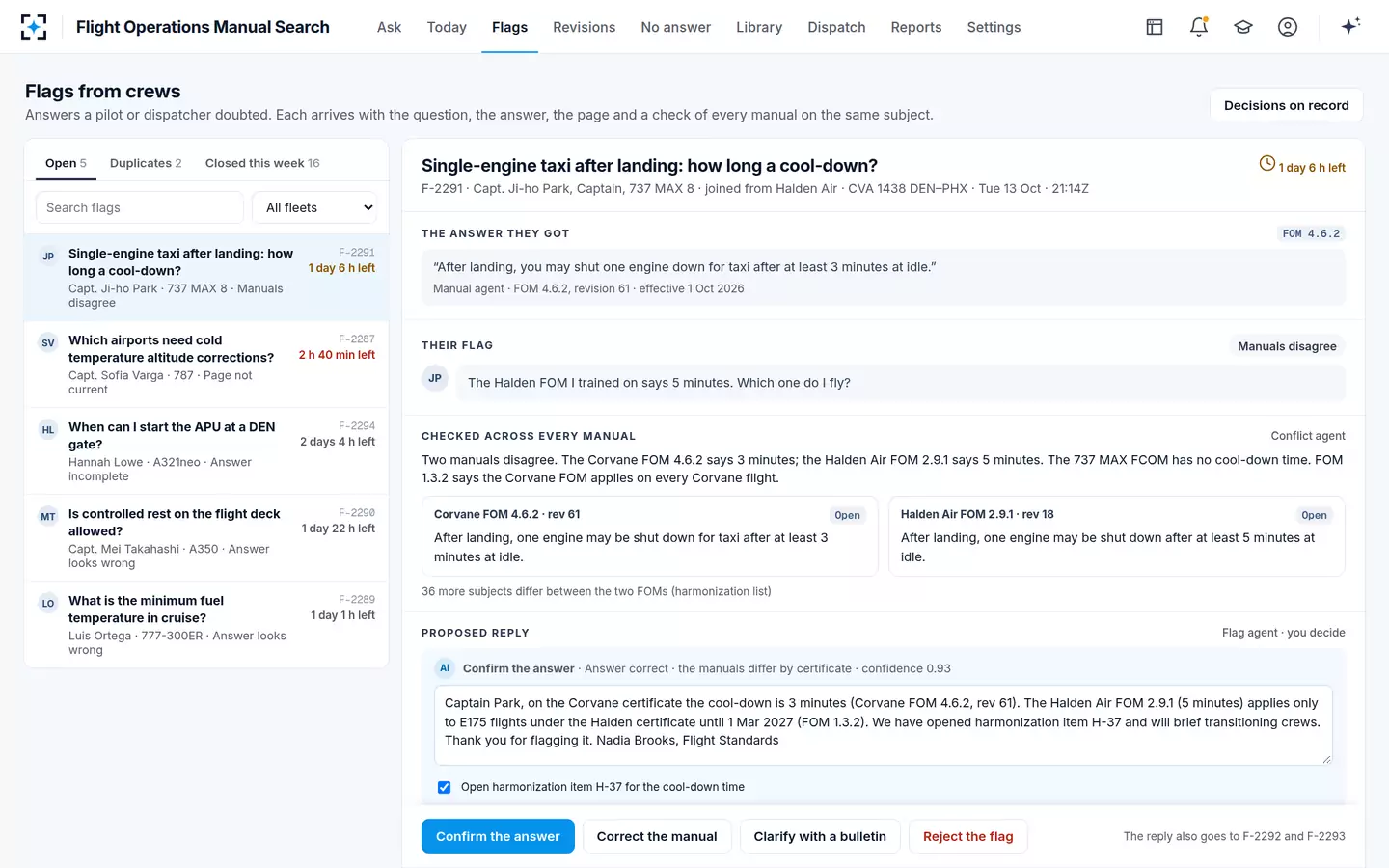Open the layout panel icon
Image resolution: width=1389 pixels, height=868 pixels.
pyautogui.click(x=1155, y=27)
